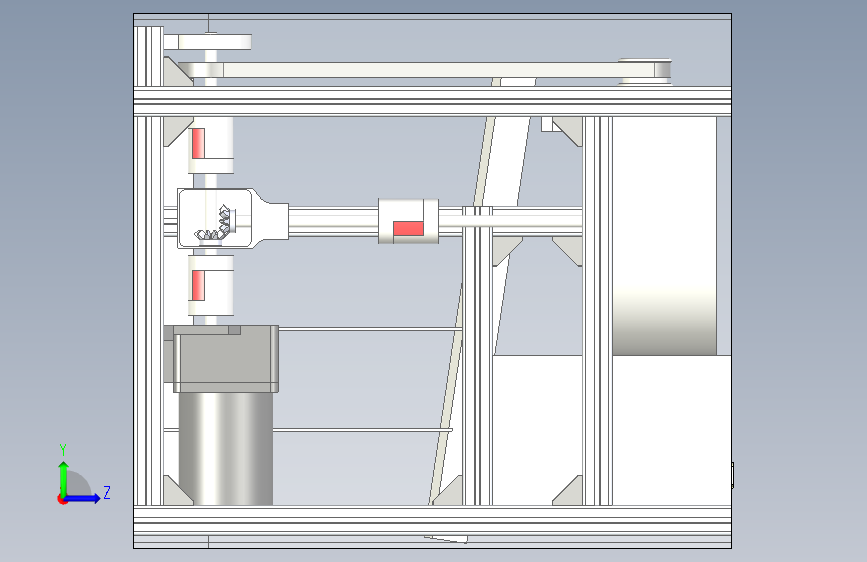The image size is (867, 562).
Task: Click the 'Y' axis label
Action: (63, 449)
